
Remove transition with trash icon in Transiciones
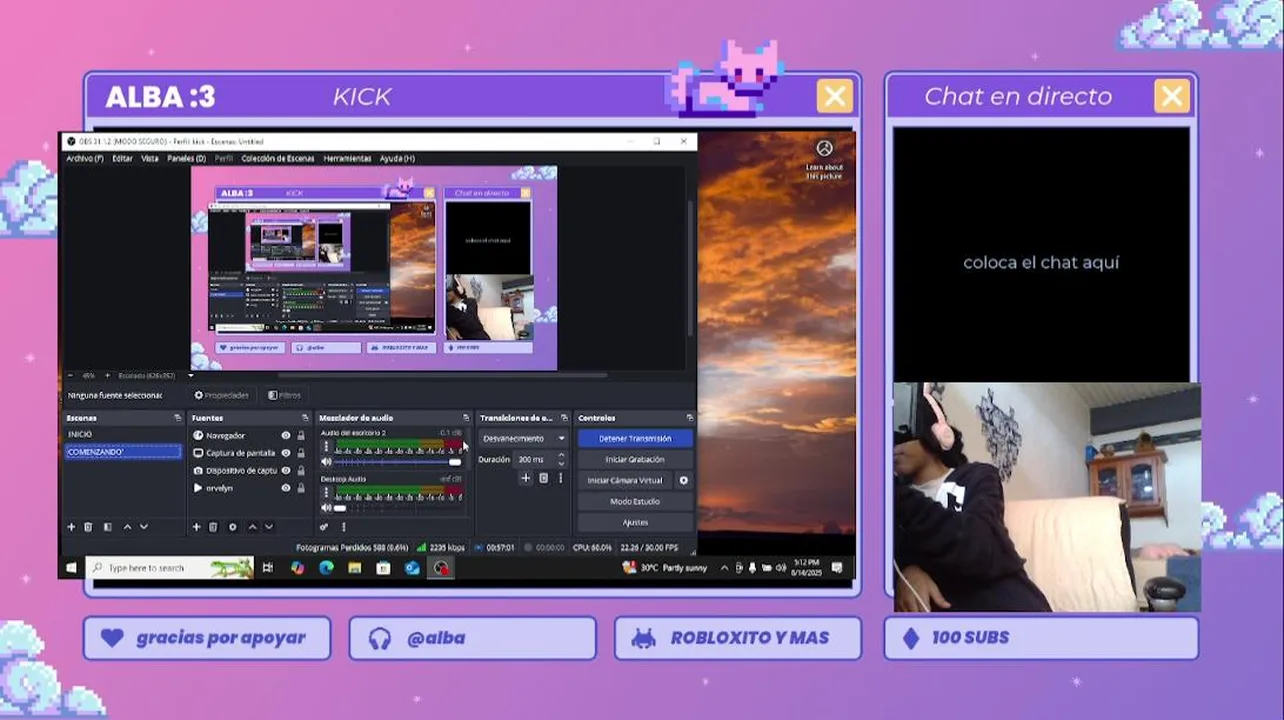coord(543,478)
